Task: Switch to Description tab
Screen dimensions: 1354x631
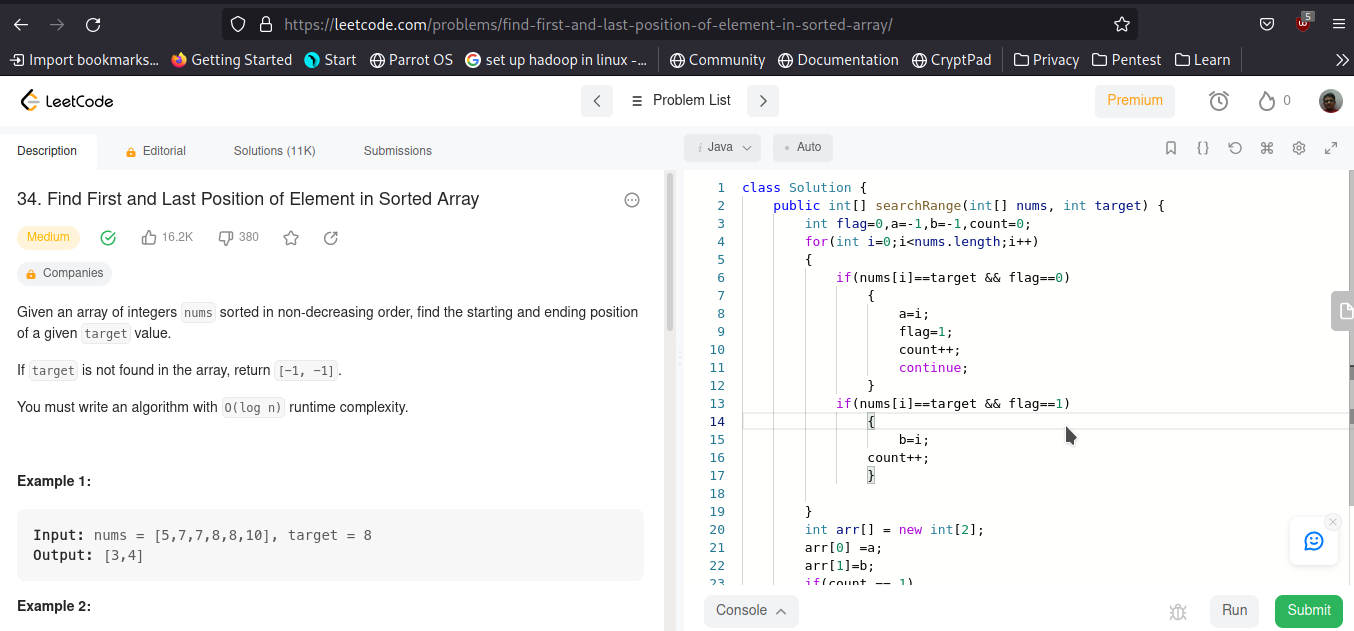Action: [x=47, y=151]
